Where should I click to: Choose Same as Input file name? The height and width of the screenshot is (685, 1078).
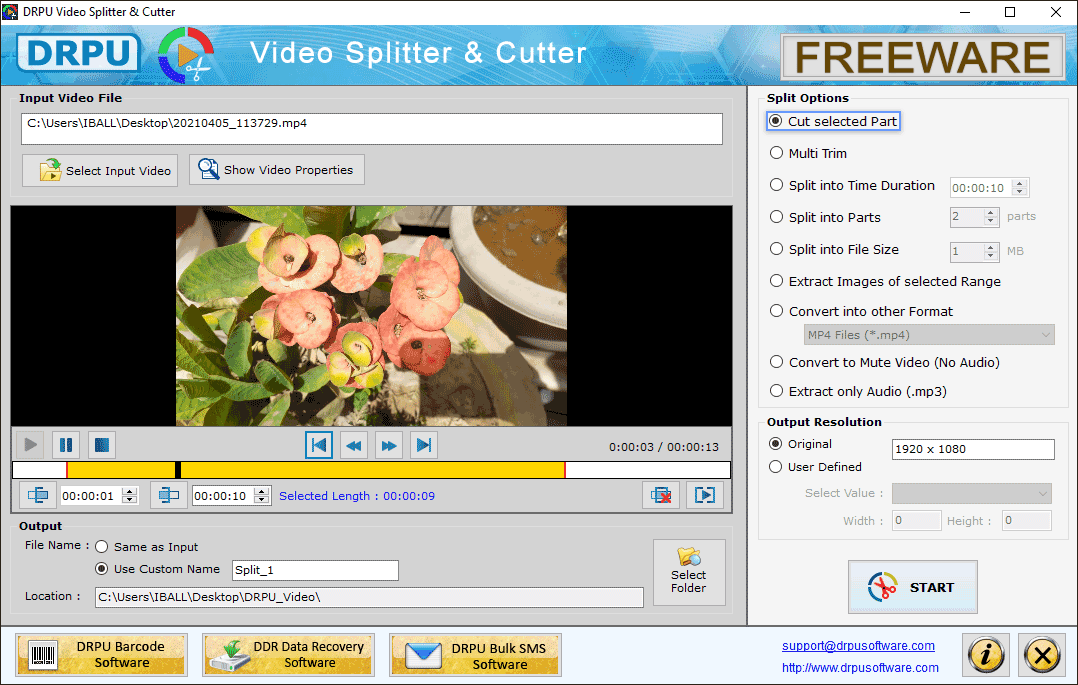pos(146,547)
